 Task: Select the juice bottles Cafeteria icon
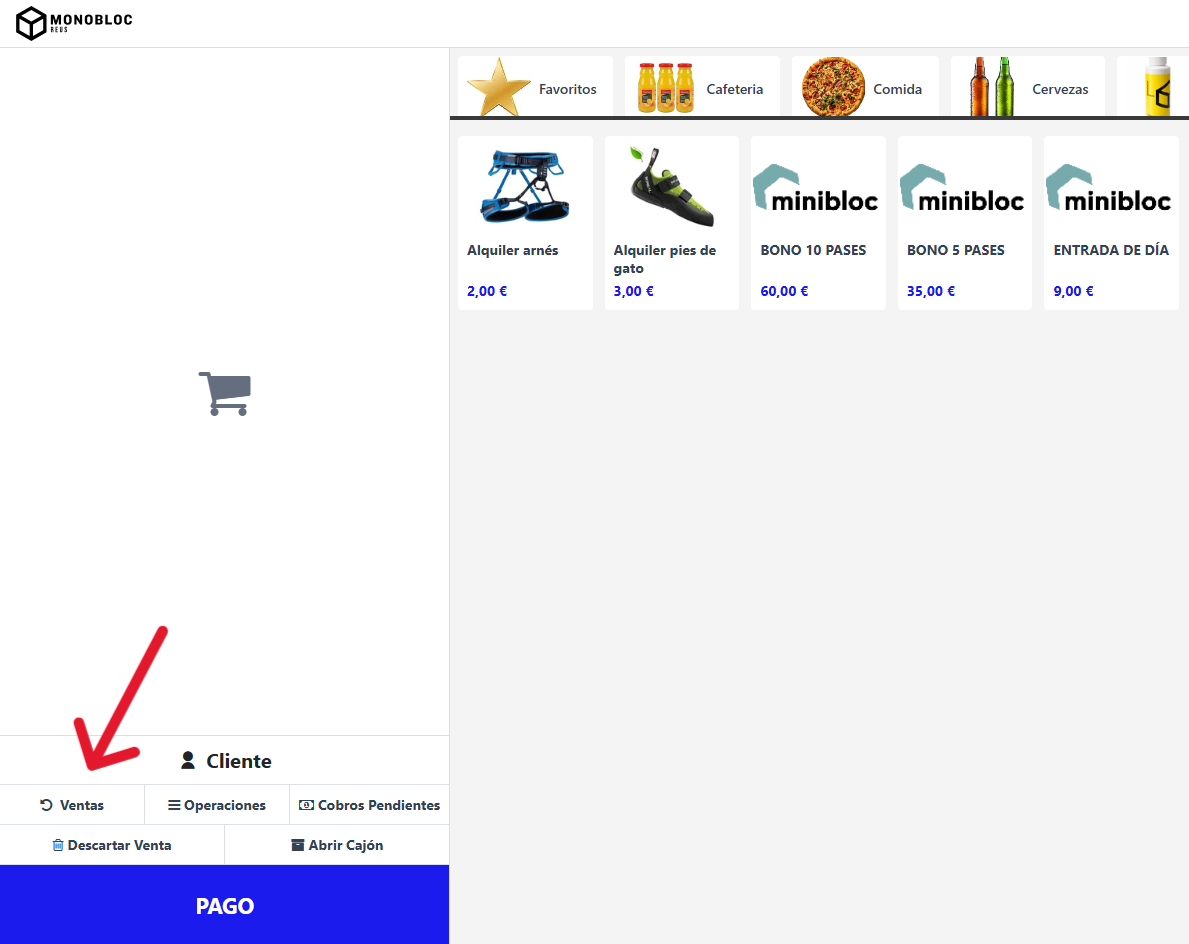point(666,88)
